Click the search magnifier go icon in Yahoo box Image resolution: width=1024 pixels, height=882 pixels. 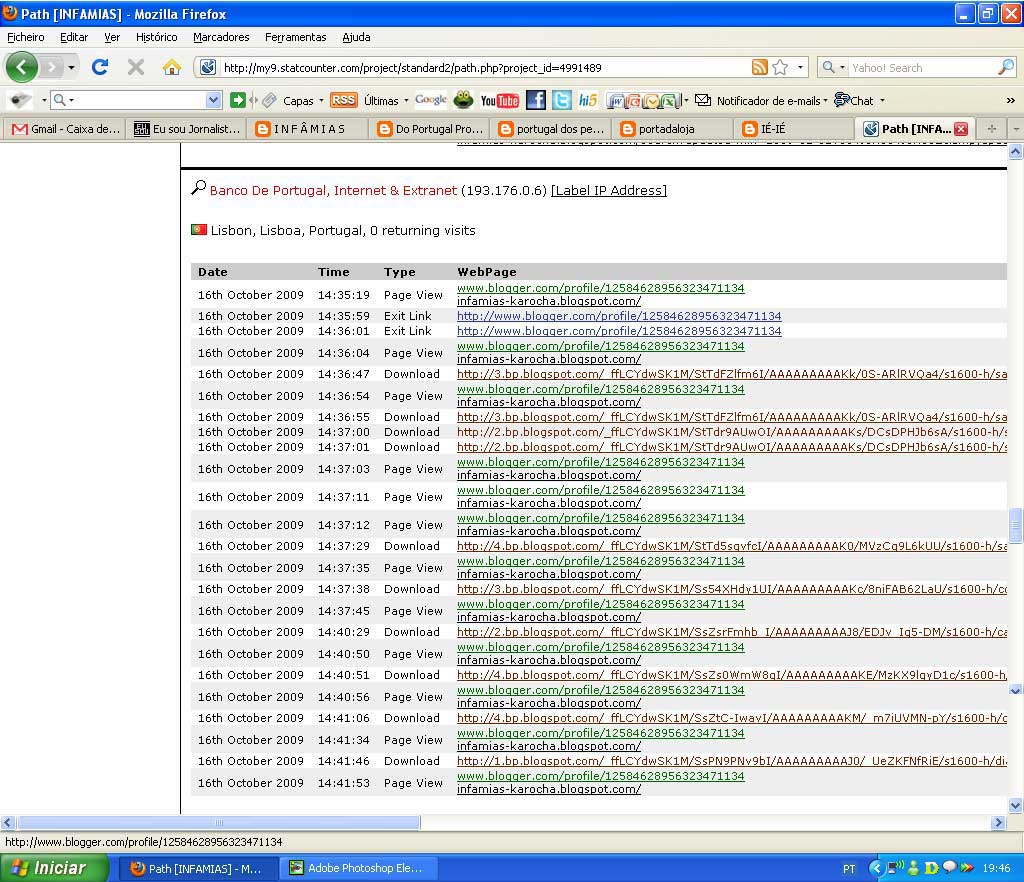[x=1006, y=67]
